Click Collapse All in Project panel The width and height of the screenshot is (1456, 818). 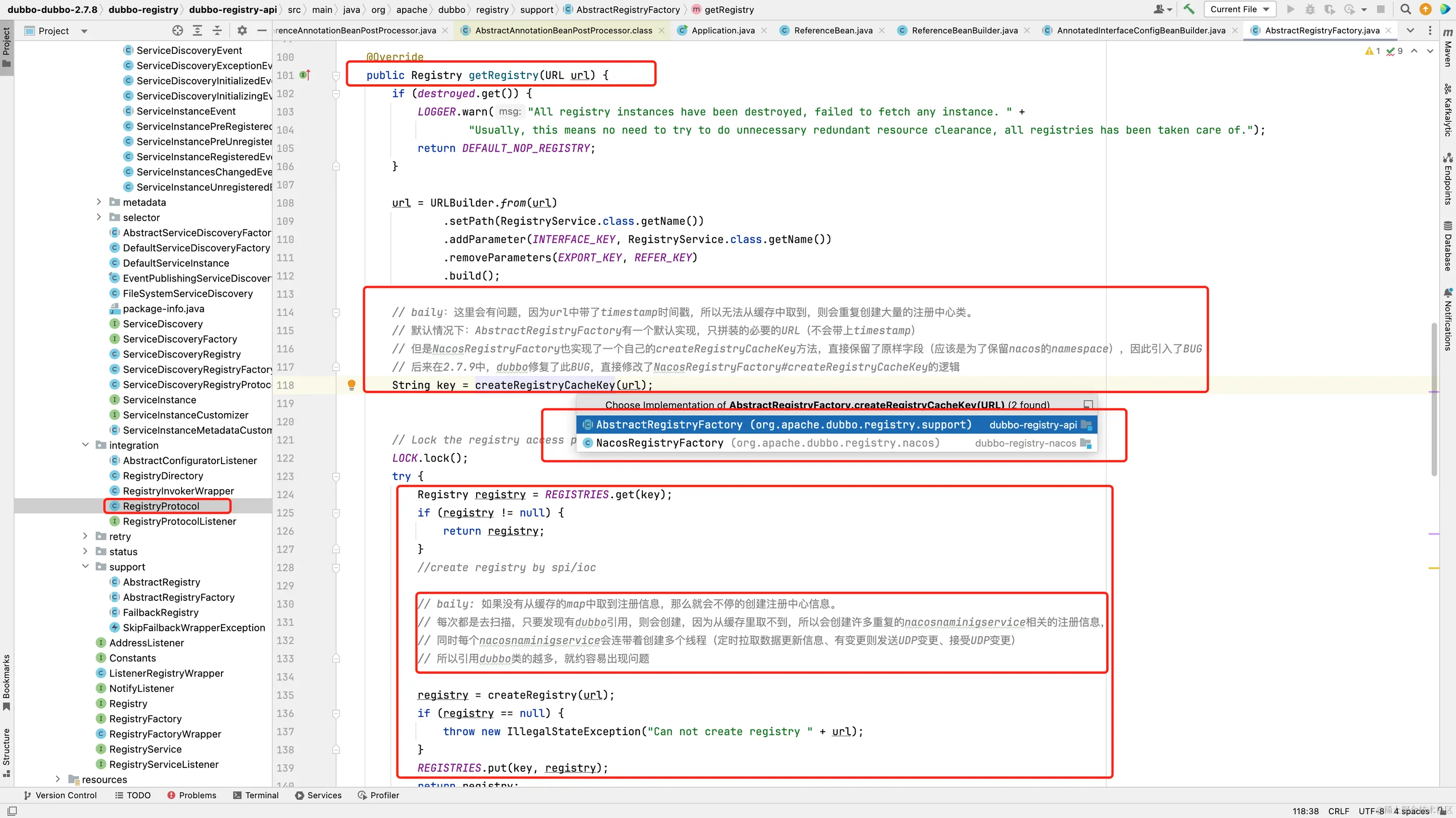pyautogui.click(x=217, y=30)
